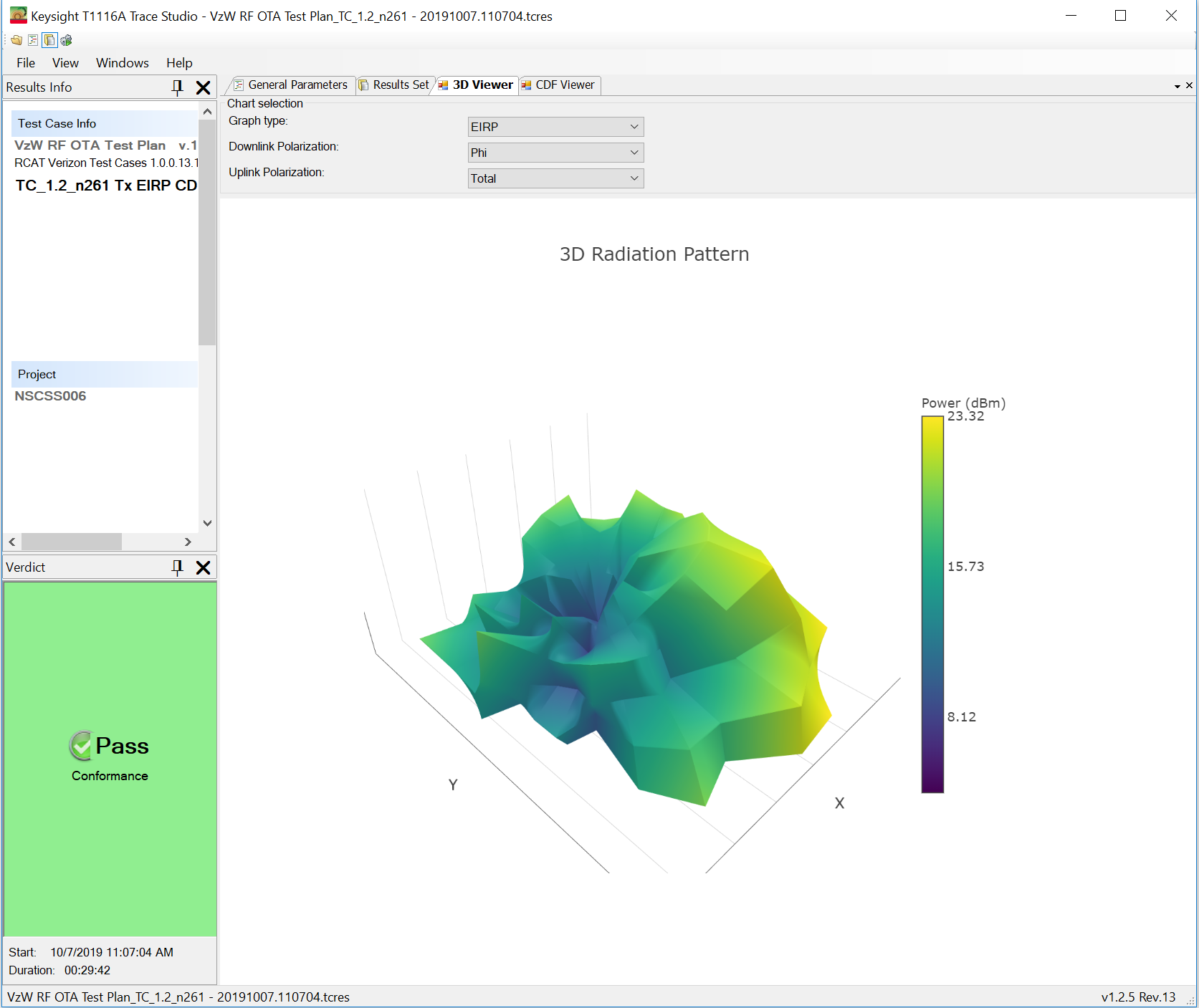Click the green Pass checkmark icon
This screenshot has width=1199, height=1008.
click(x=81, y=746)
